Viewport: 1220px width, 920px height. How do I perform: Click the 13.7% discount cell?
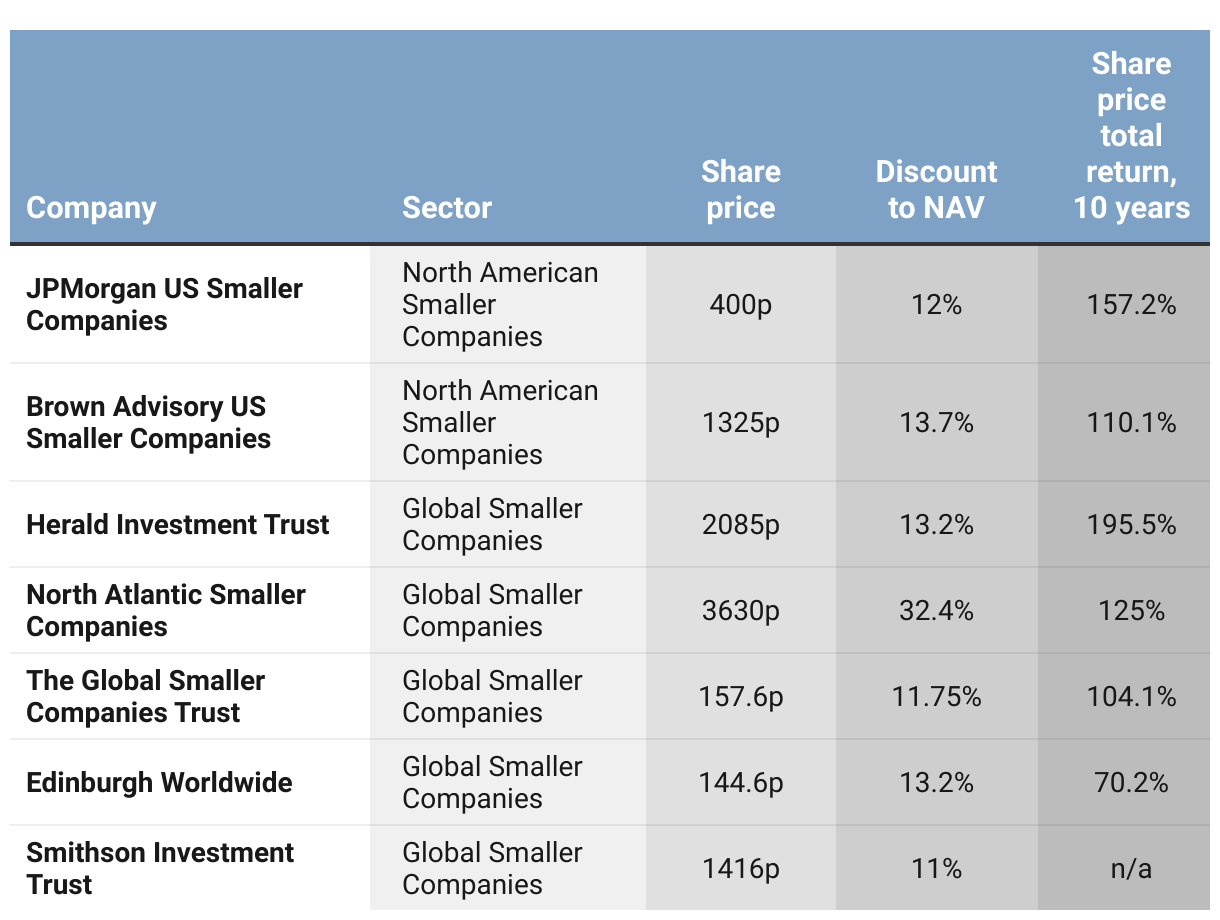937,423
